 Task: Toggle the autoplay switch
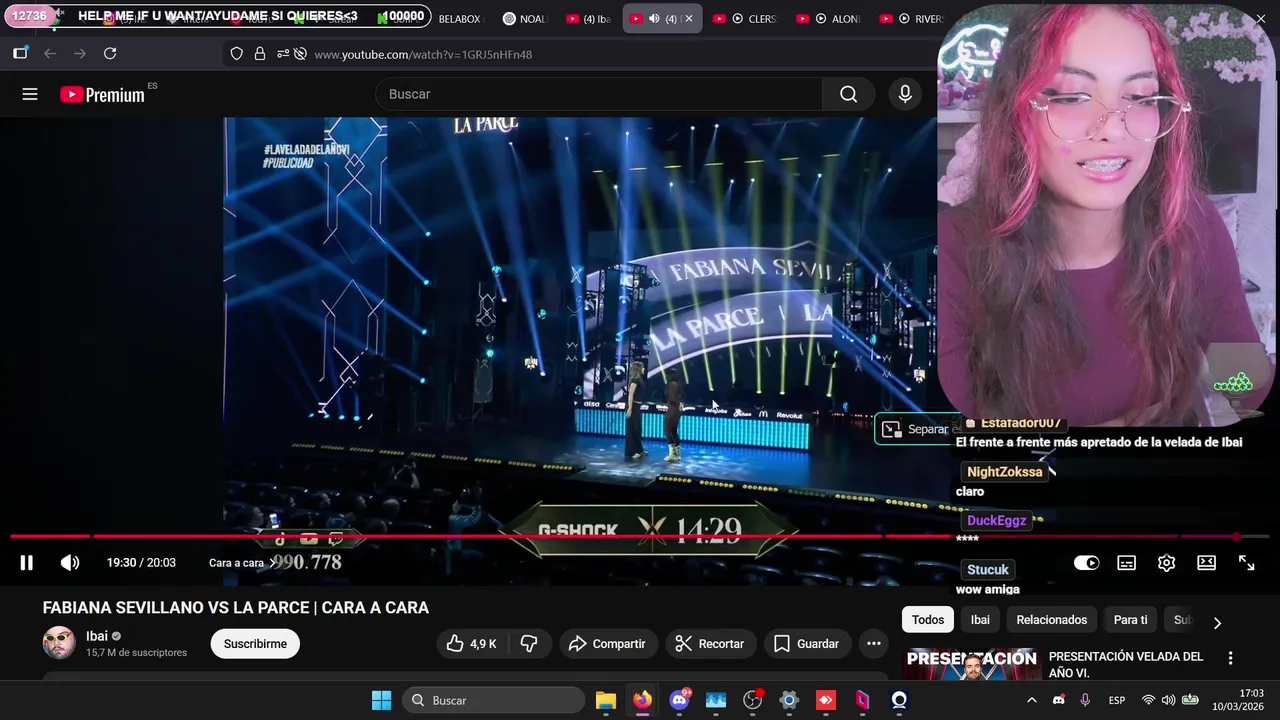coord(1086,563)
